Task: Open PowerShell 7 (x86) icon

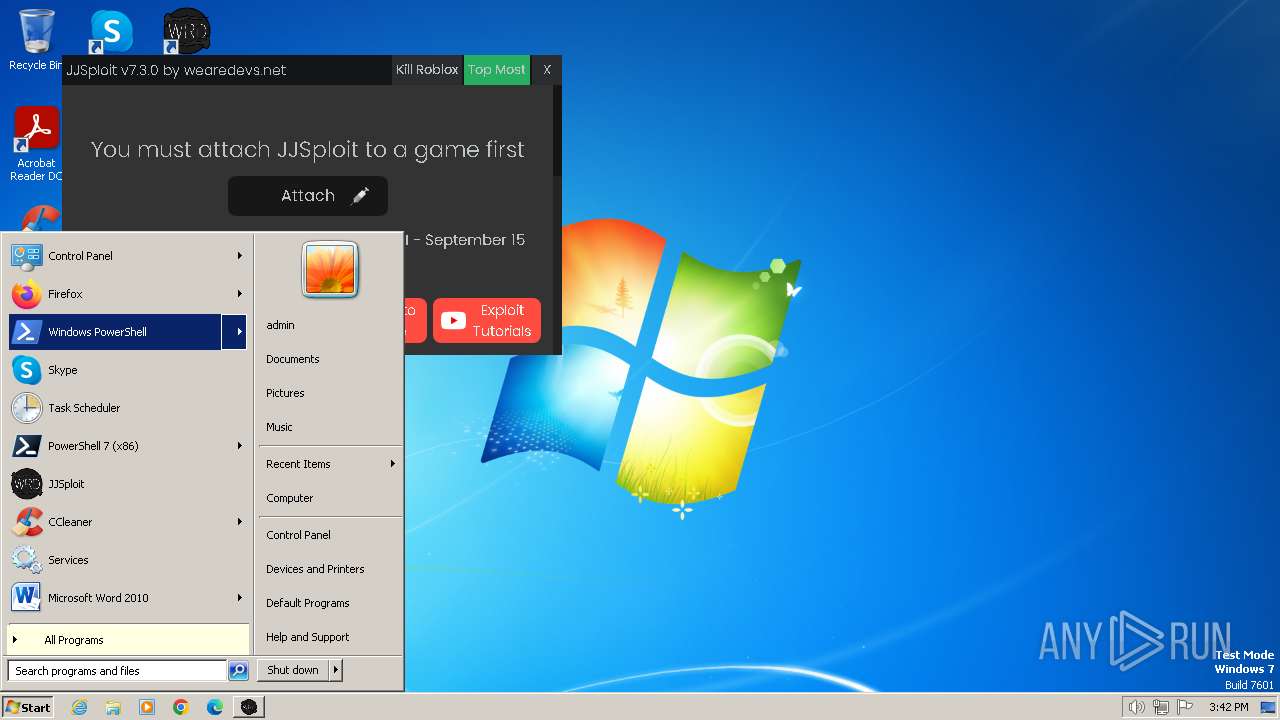Action: tap(26, 446)
